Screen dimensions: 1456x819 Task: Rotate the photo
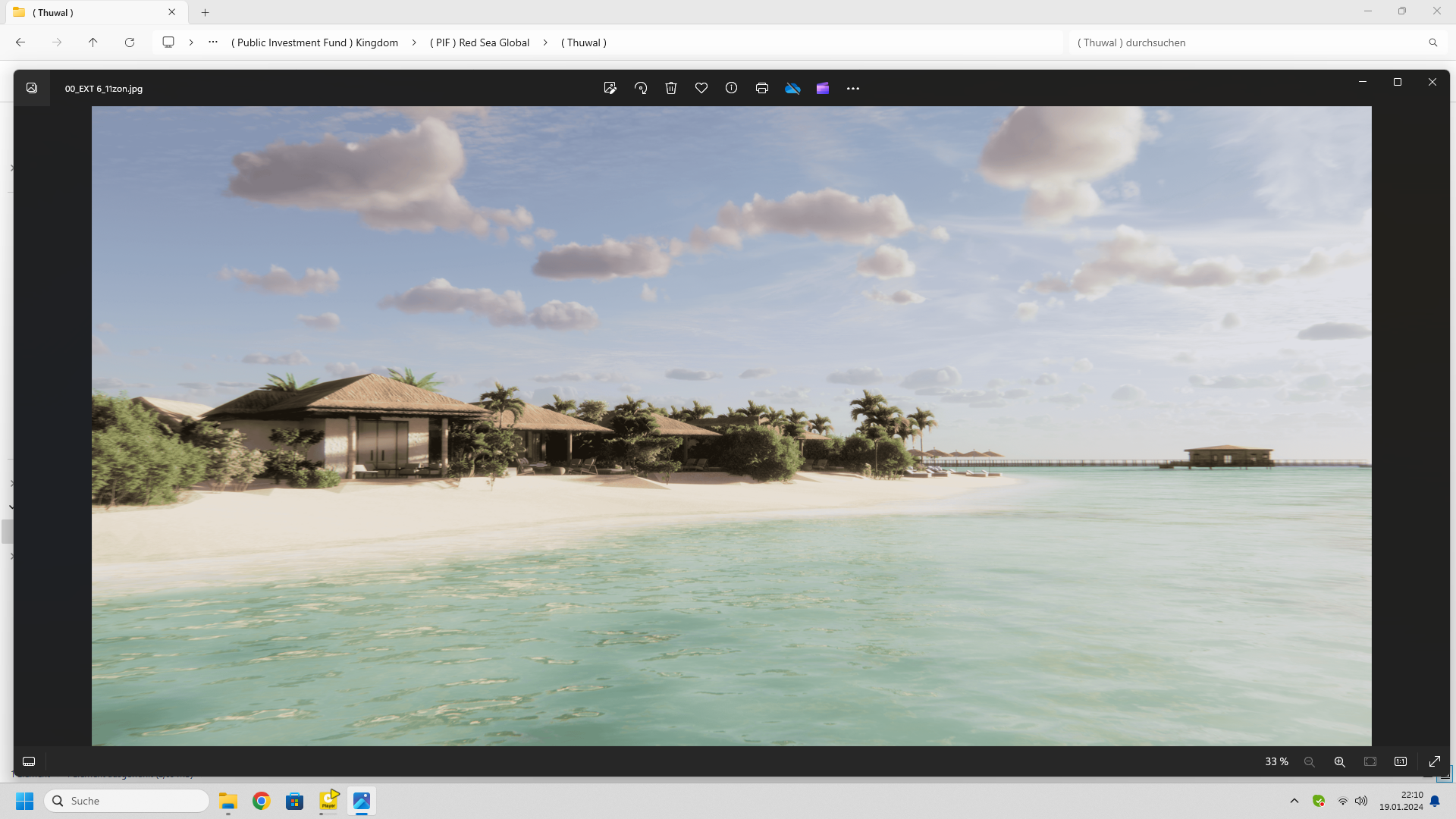pos(641,88)
